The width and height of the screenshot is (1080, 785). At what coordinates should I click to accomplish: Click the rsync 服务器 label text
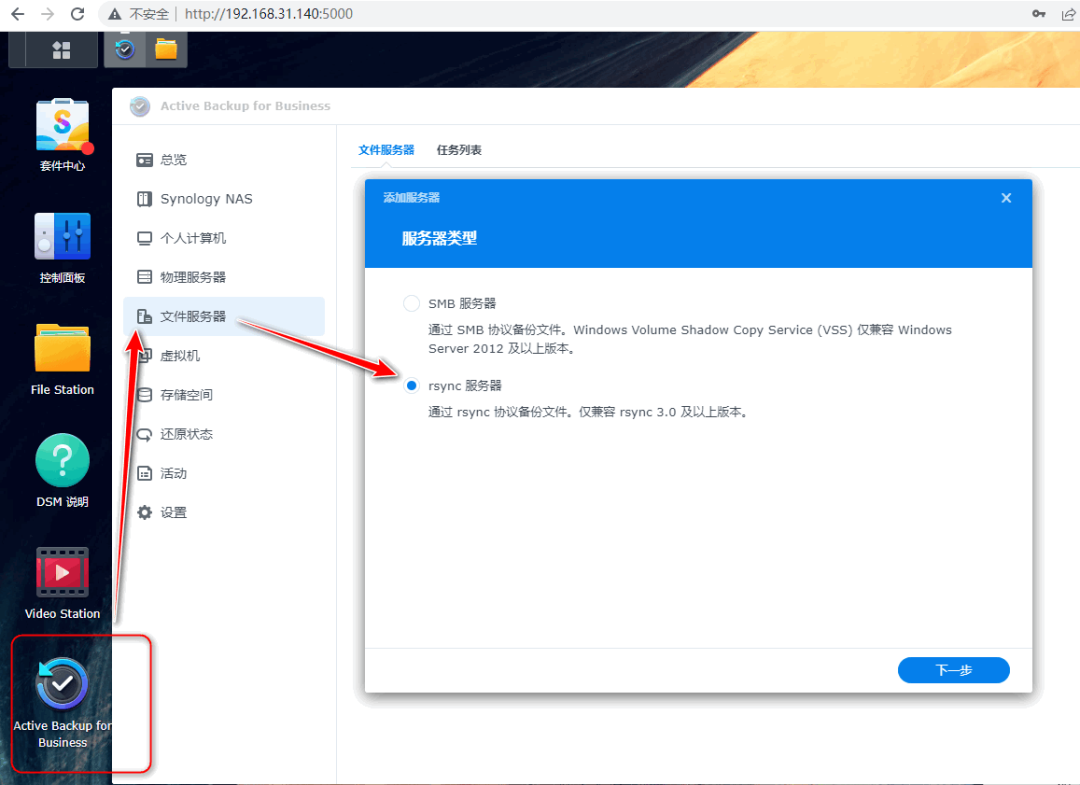(465, 385)
